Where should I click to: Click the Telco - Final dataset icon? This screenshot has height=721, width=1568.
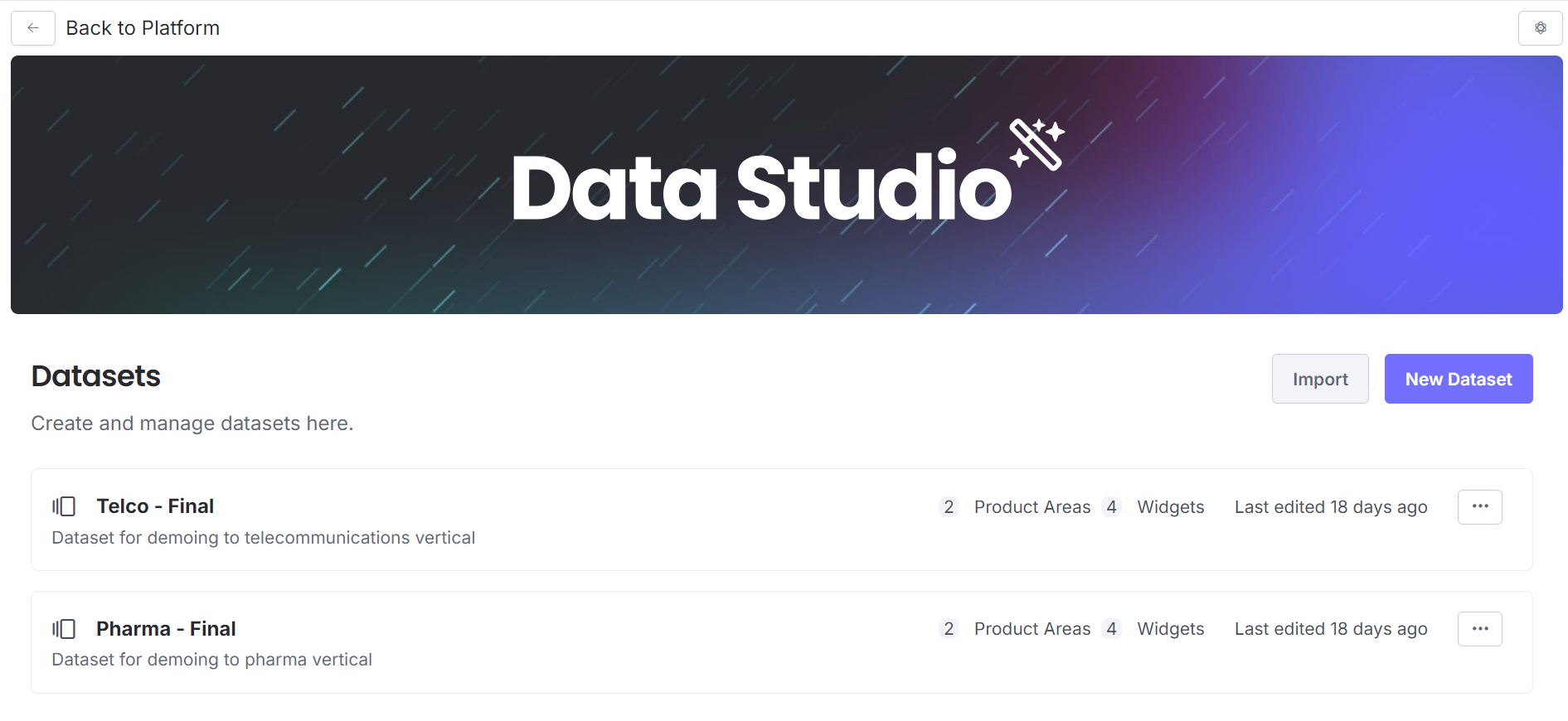64,506
